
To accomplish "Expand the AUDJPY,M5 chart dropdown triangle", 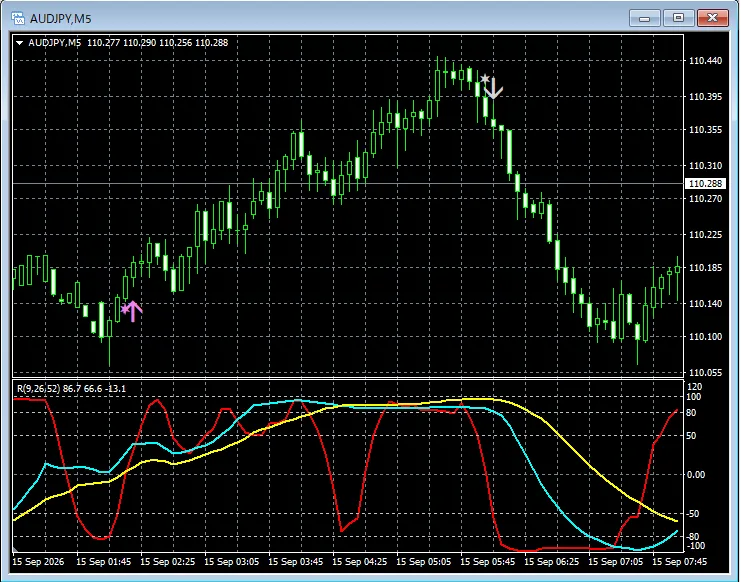I will pos(19,43).
